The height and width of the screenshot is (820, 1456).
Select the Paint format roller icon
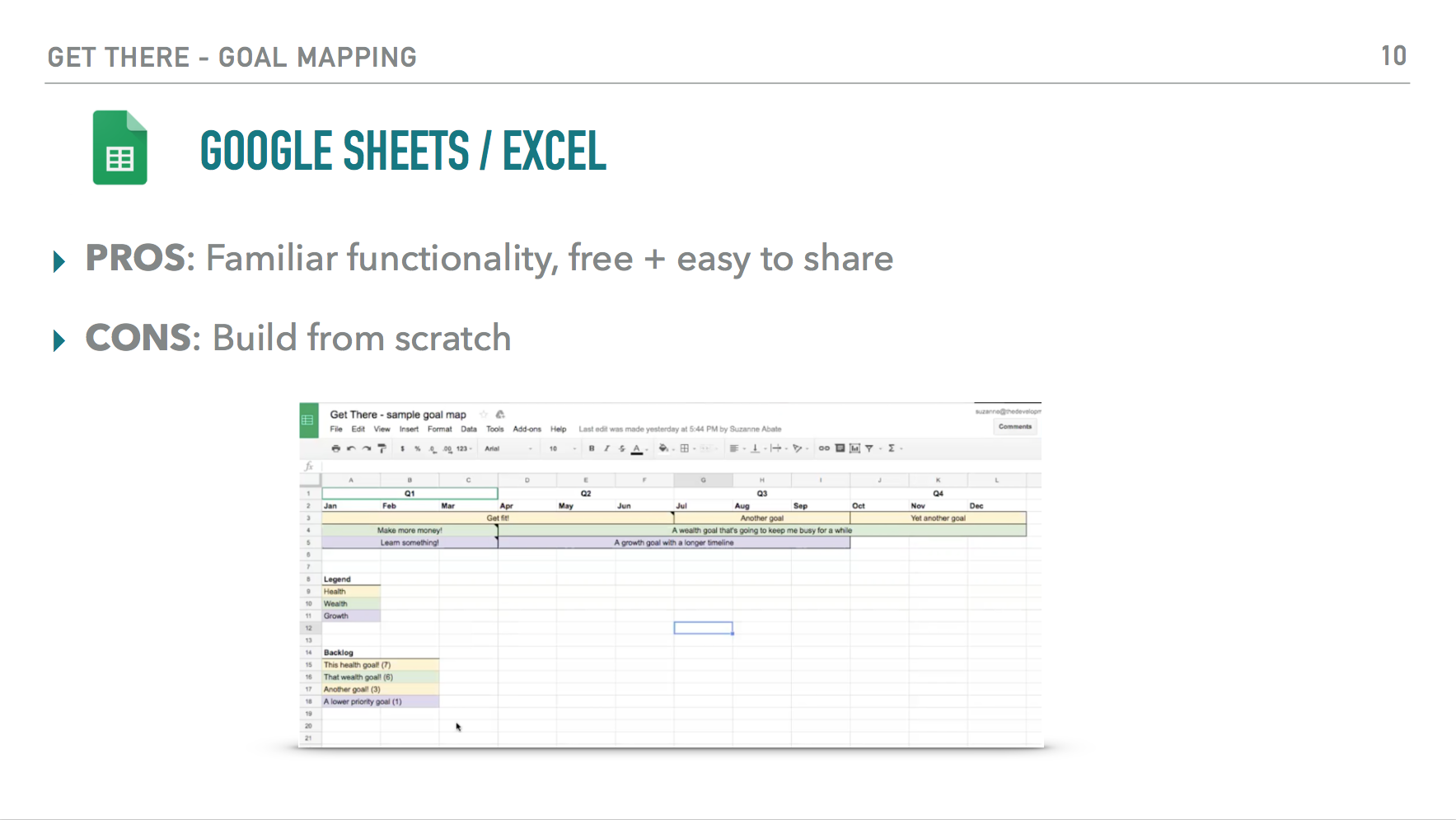click(x=382, y=449)
